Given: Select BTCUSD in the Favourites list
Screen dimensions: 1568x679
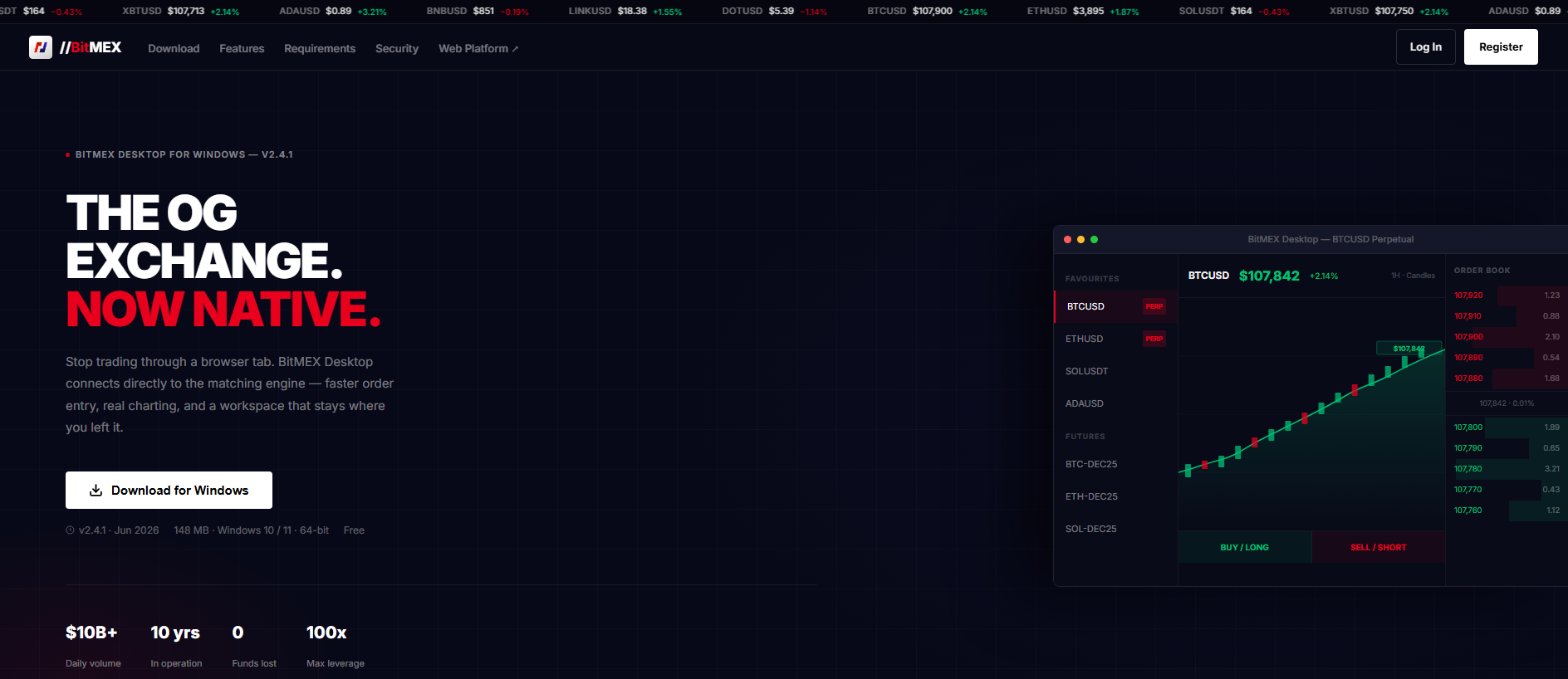Looking at the screenshot, I should tap(1115, 306).
